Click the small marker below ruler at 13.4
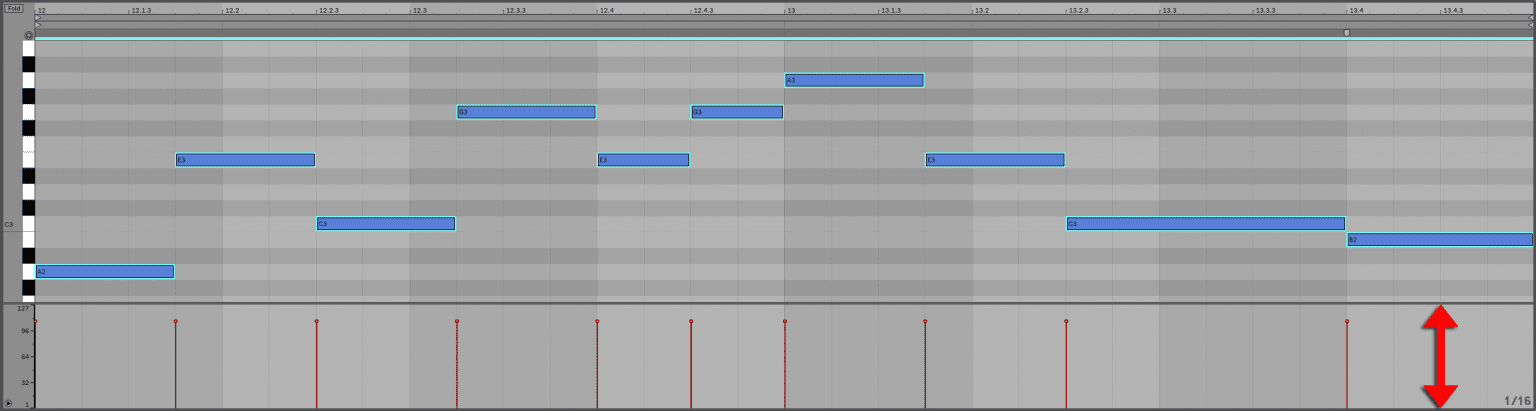1536x411 pixels. (x=1346, y=33)
